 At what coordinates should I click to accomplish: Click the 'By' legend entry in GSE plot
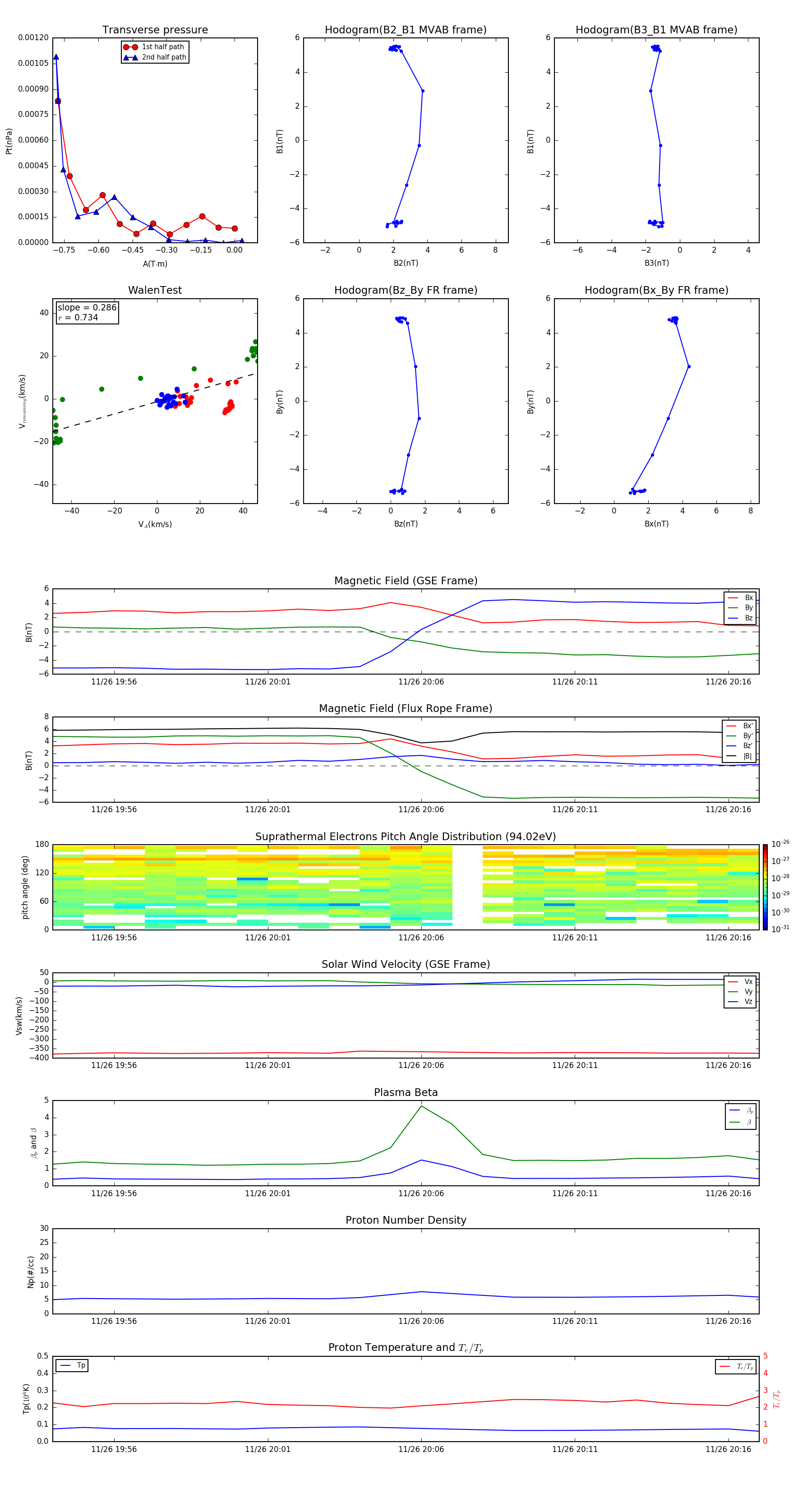pos(740,607)
